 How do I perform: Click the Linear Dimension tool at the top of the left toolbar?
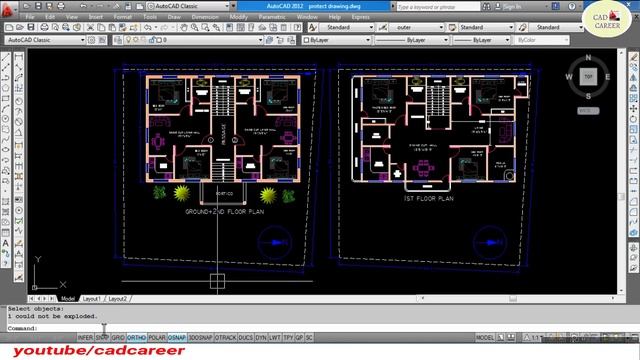pos(19,57)
